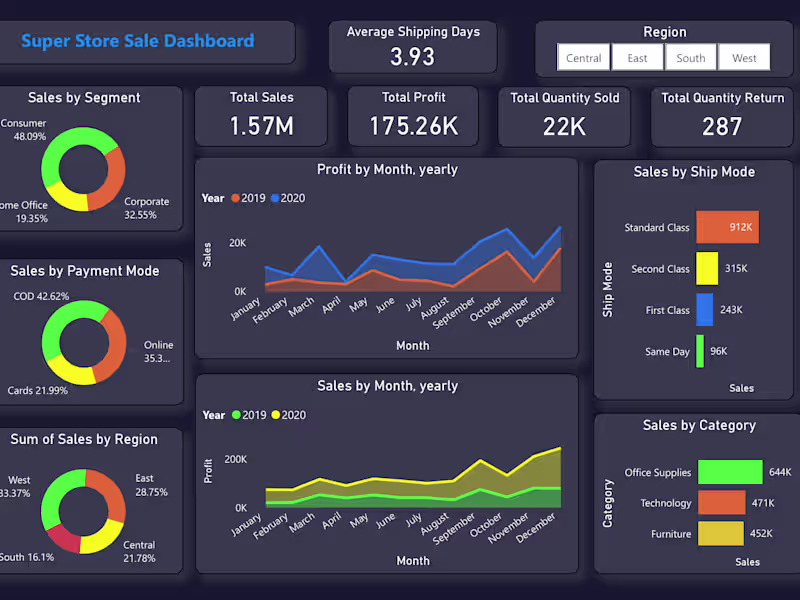Click the orange Technology 471K bar
800x600 pixels.
[x=721, y=503]
